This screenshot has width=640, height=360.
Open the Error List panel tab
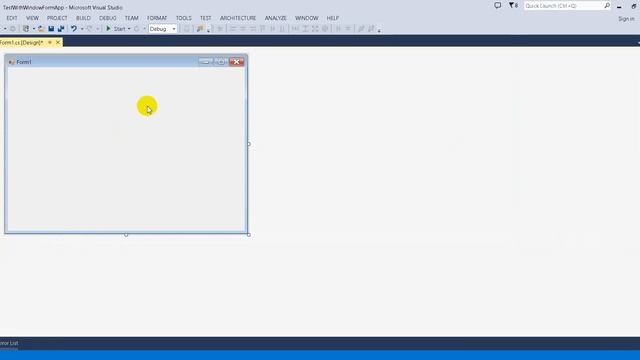coord(9,343)
